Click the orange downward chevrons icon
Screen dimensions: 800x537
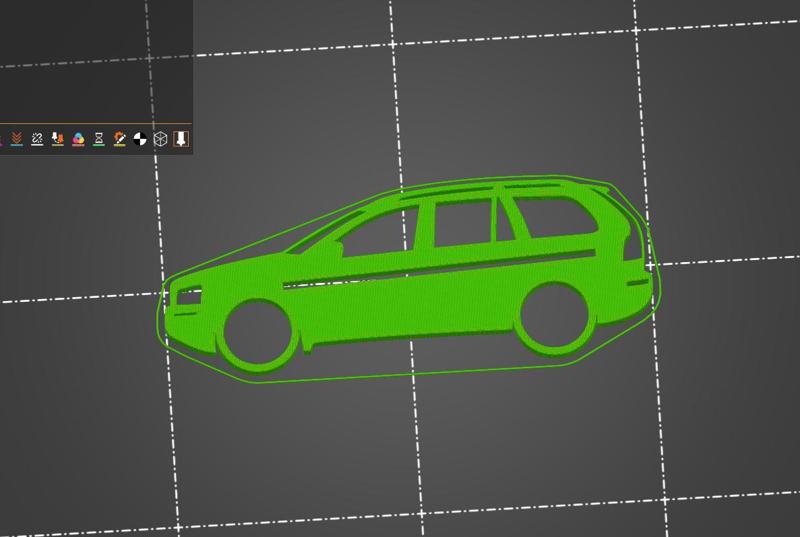coord(16,138)
